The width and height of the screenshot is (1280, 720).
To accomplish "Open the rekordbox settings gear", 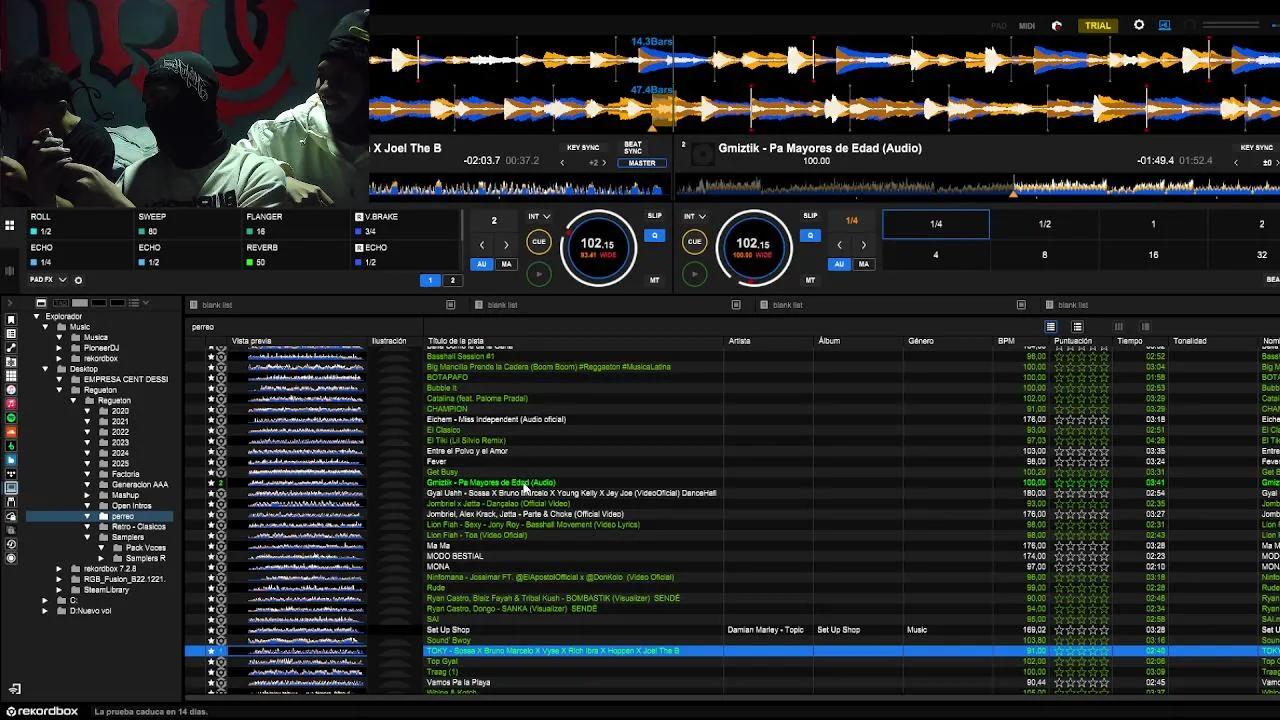I will [x=1139, y=25].
